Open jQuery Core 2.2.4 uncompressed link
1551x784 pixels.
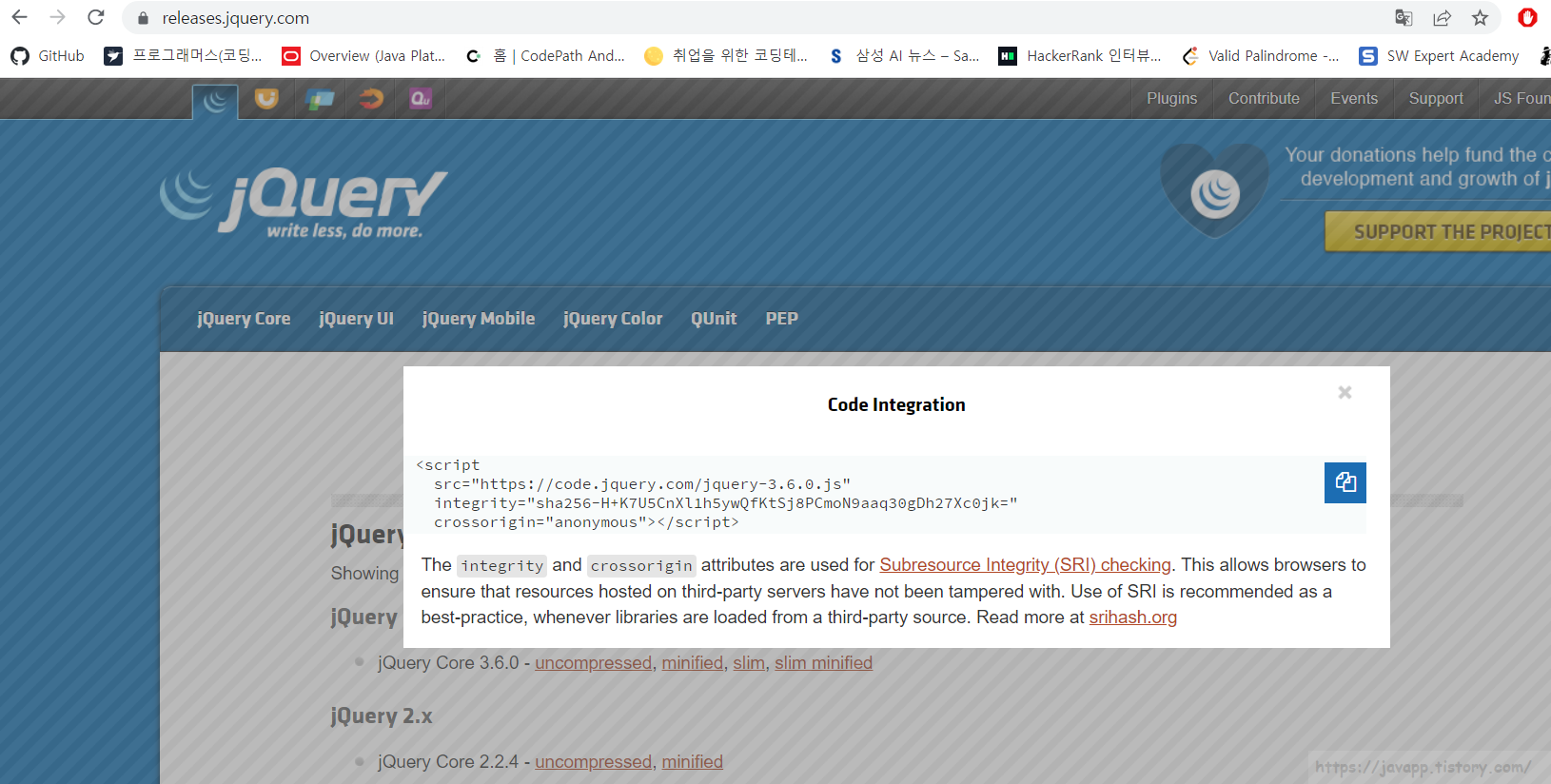593,762
